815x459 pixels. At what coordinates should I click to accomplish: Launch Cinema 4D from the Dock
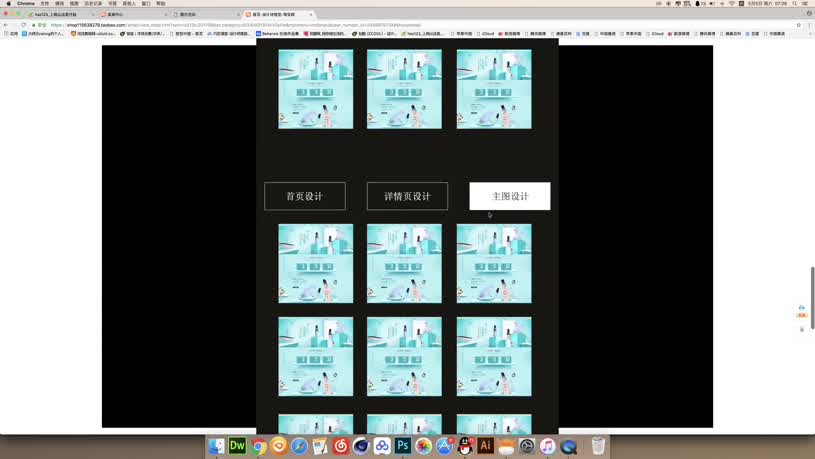(x=361, y=446)
